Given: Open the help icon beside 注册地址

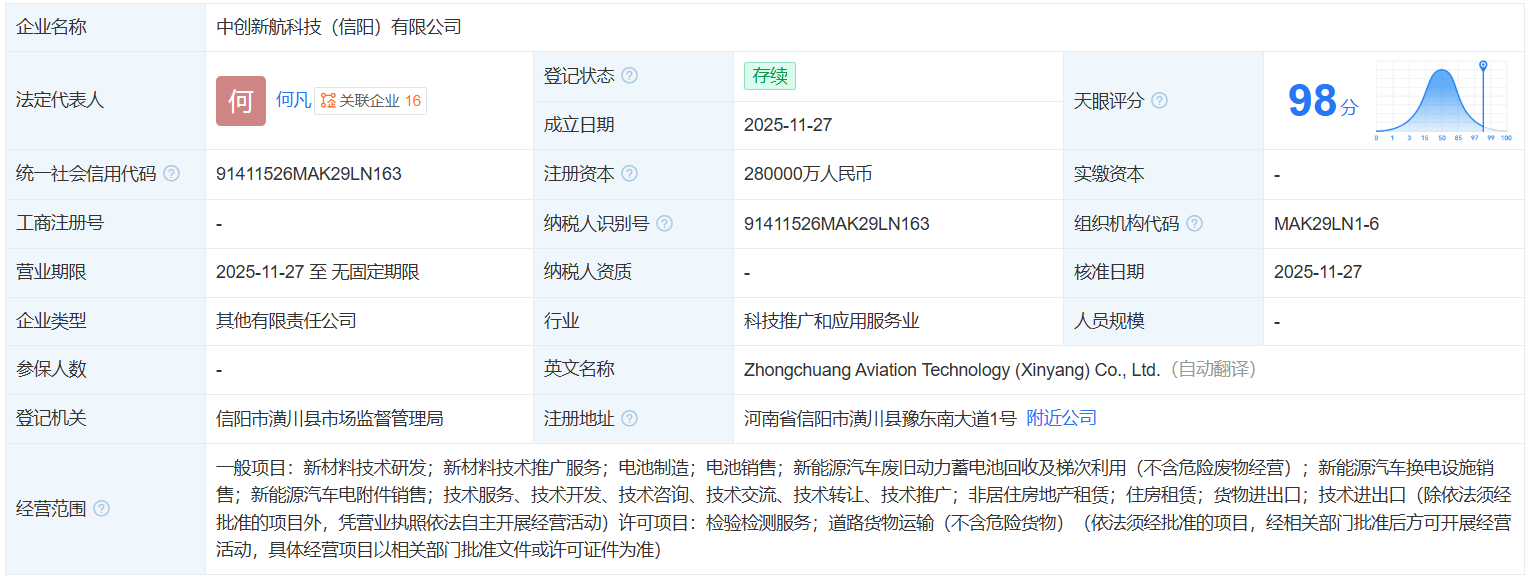Looking at the screenshot, I should click(x=629, y=418).
